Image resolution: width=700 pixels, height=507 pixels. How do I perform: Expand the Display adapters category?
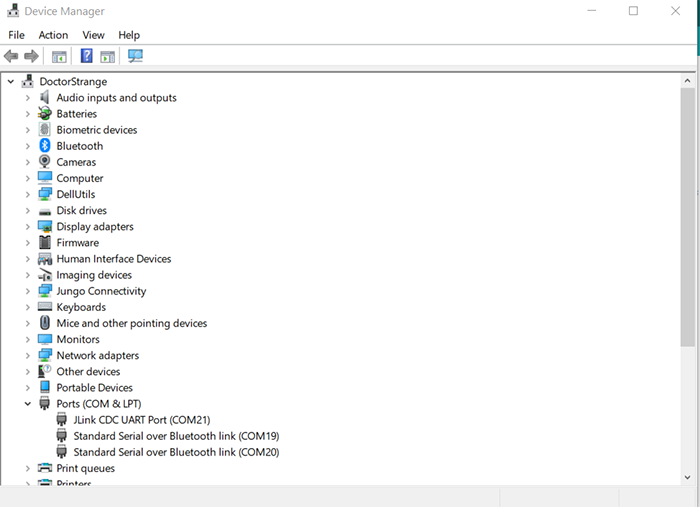pos(28,227)
